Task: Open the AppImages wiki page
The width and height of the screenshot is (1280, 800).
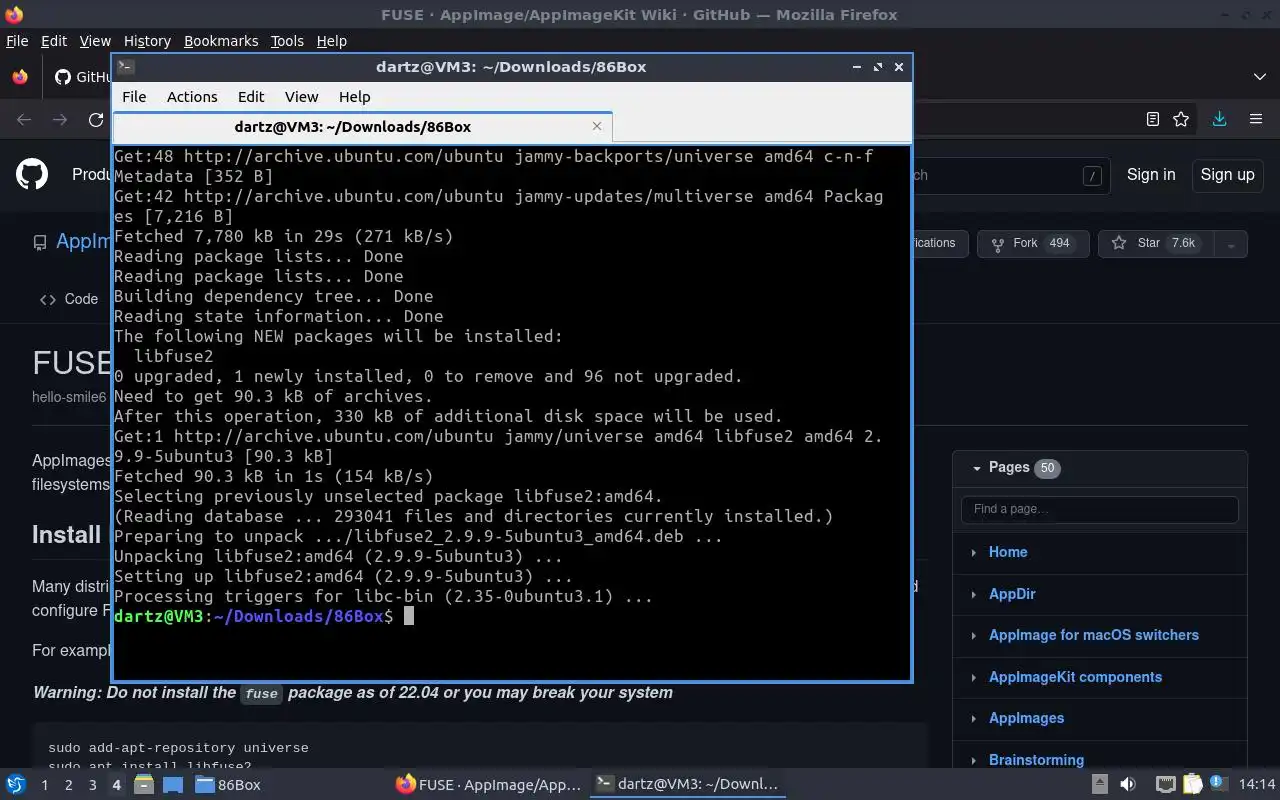Action: point(1026,718)
